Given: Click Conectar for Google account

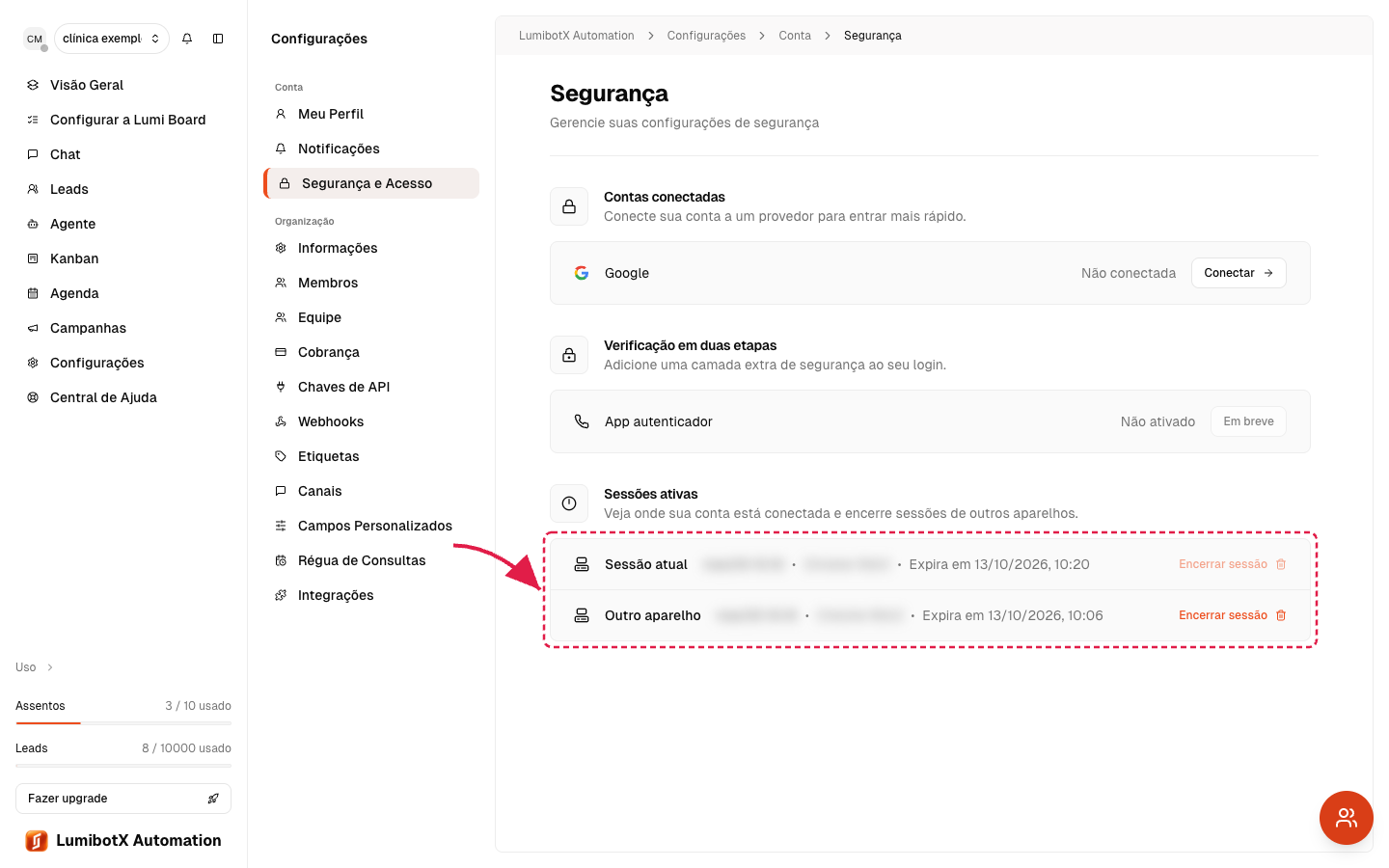Looking at the screenshot, I should pyautogui.click(x=1239, y=273).
